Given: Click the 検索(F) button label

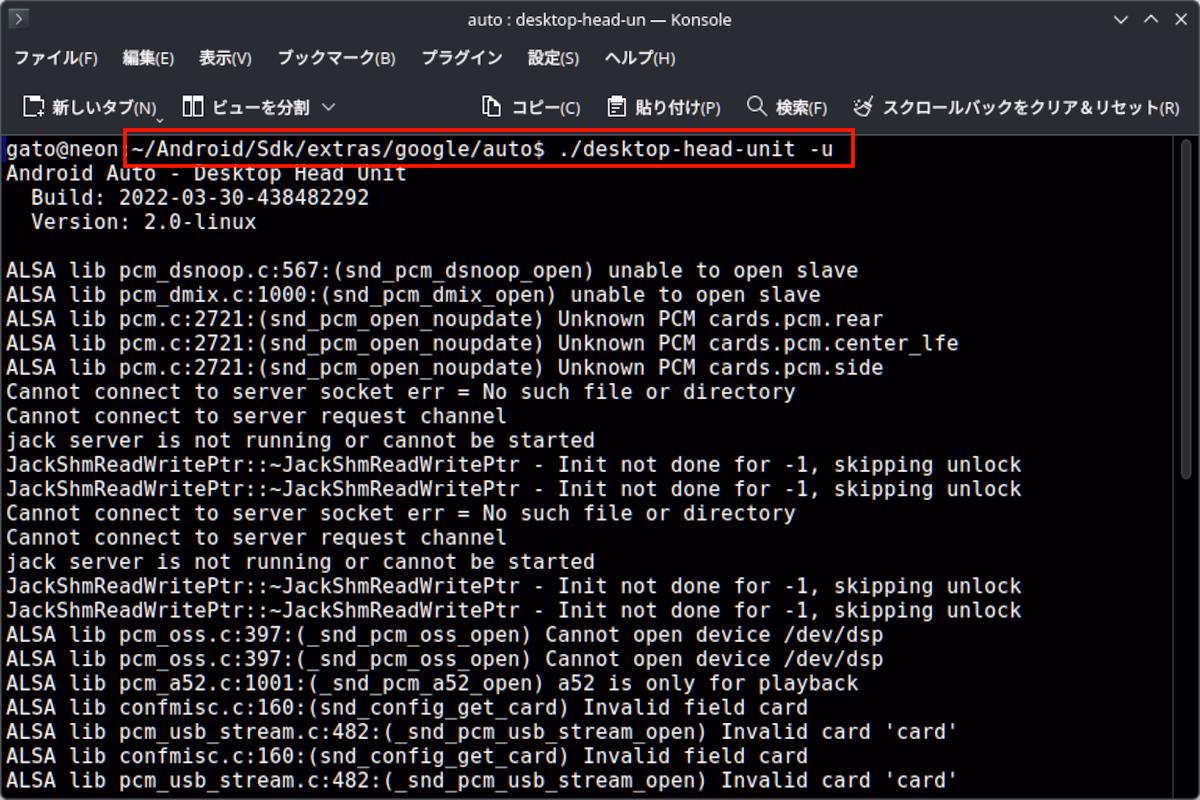Looking at the screenshot, I should [802, 107].
